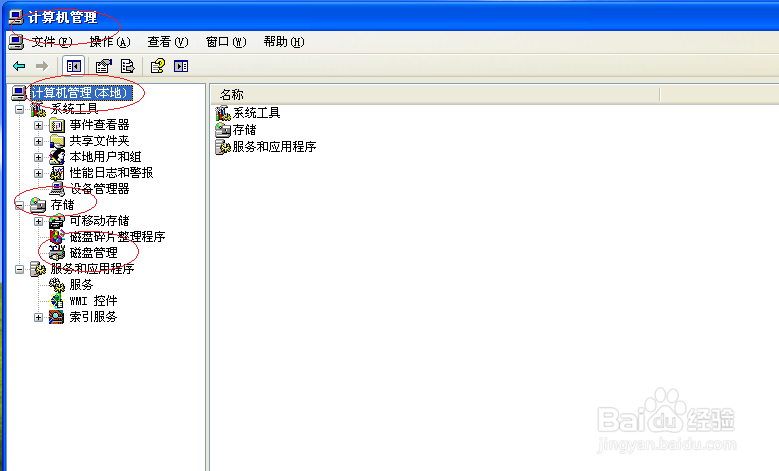Open the 操作(A) menu
The height and width of the screenshot is (471, 779).
point(110,42)
